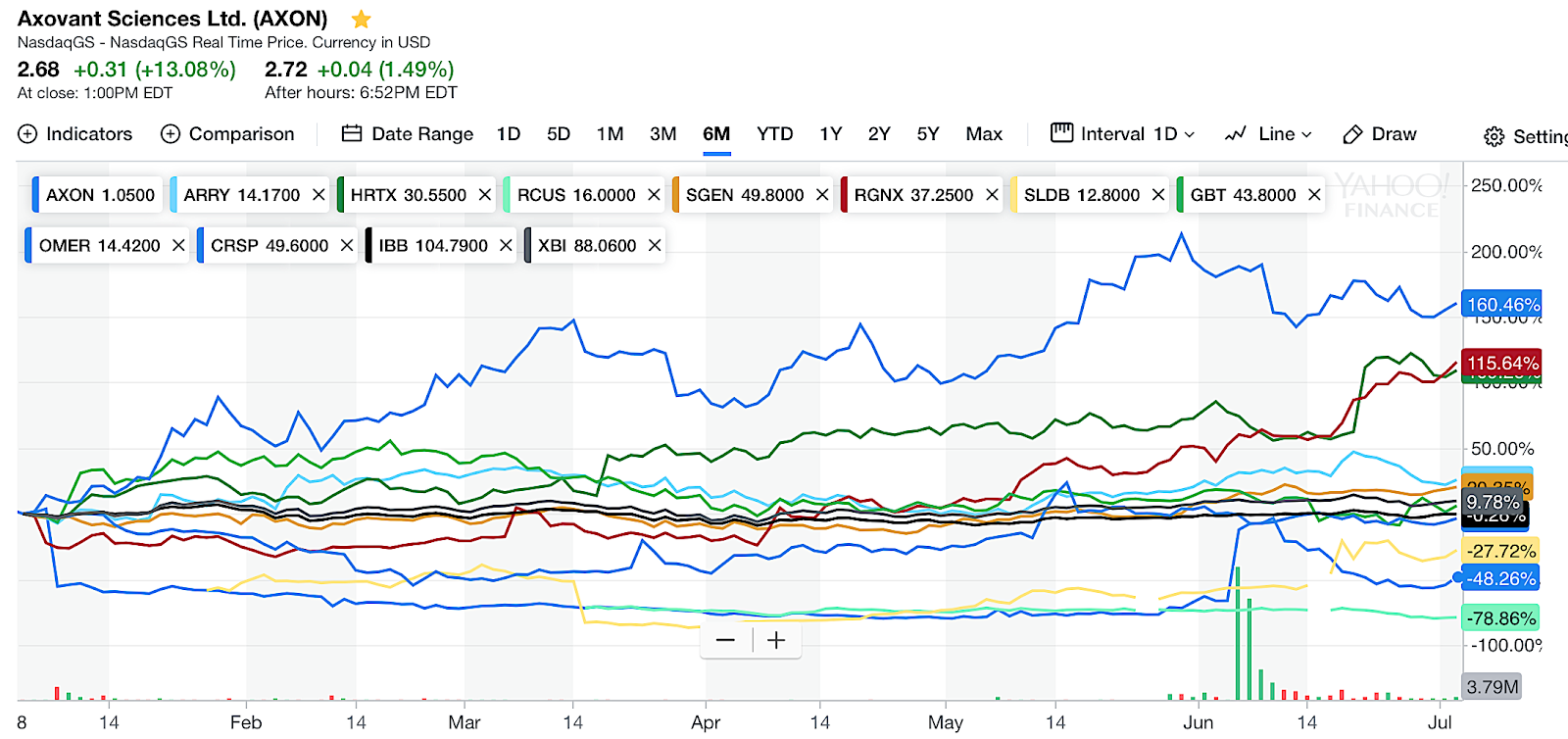Viewport: 1568px width, 739px height.
Task: Click the Axovant Sciences Ltd. (AXON) title
Action: click(x=172, y=19)
